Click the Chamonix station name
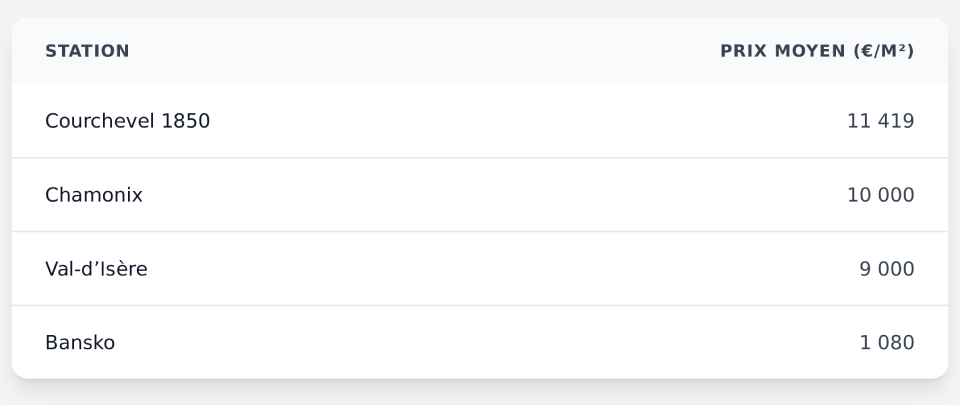The image size is (960, 405). (x=94, y=195)
